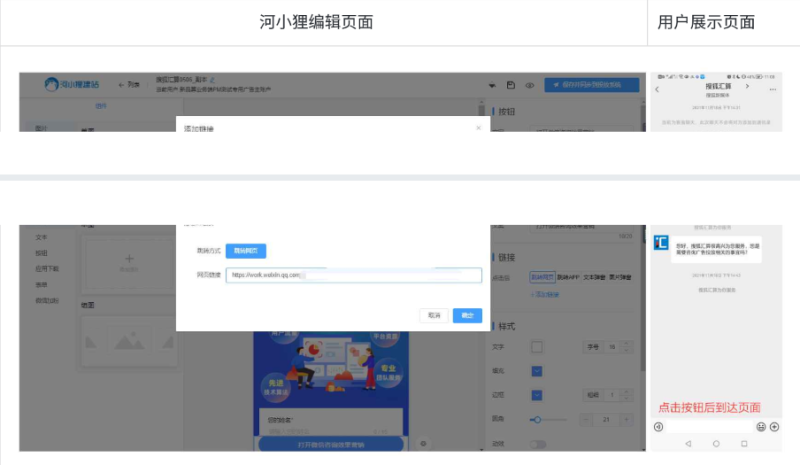
Task: Tap the message text field in phone chat
Action: 710,427
